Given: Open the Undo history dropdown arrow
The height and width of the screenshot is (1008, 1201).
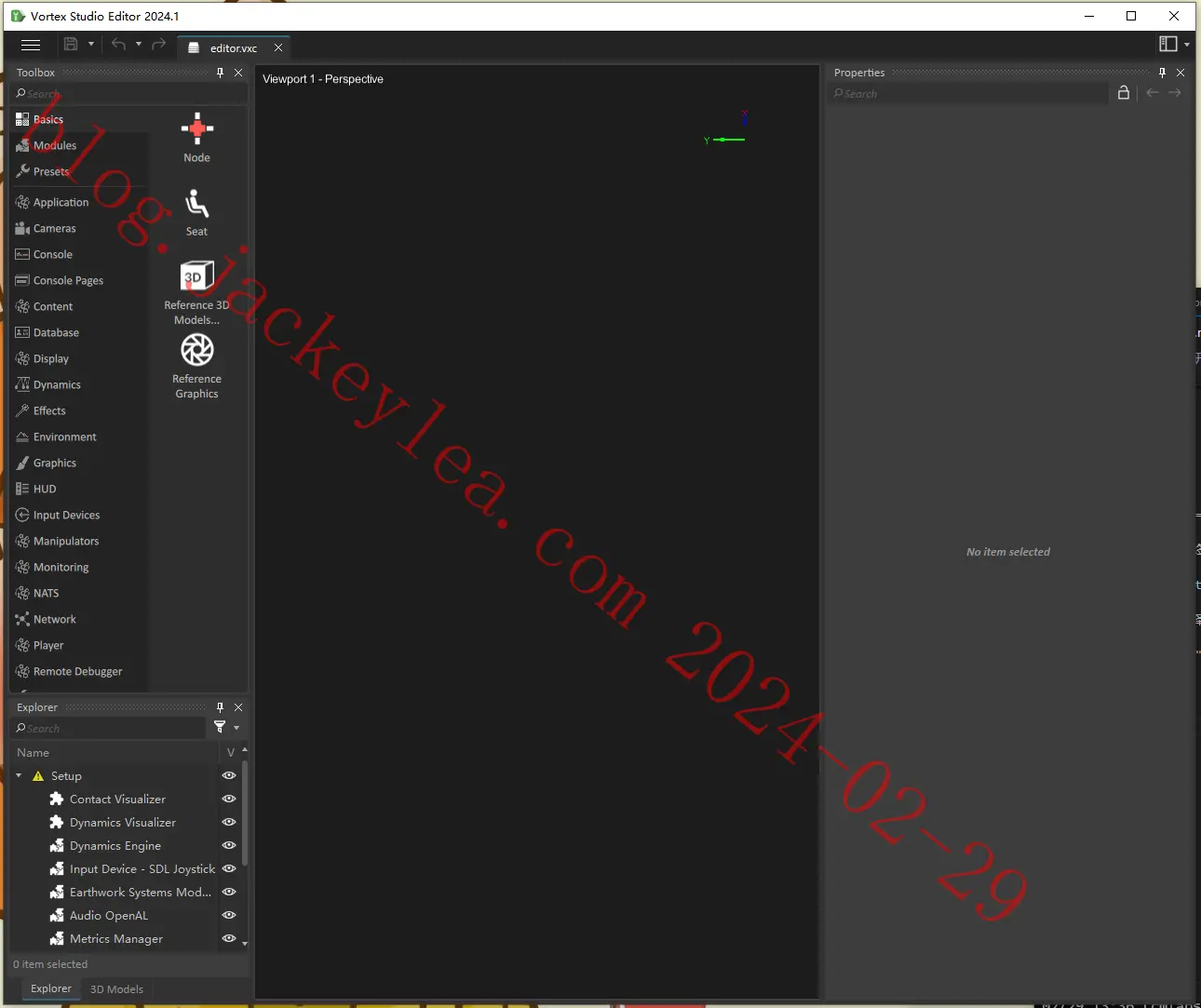Looking at the screenshot, I should [139, 44].
